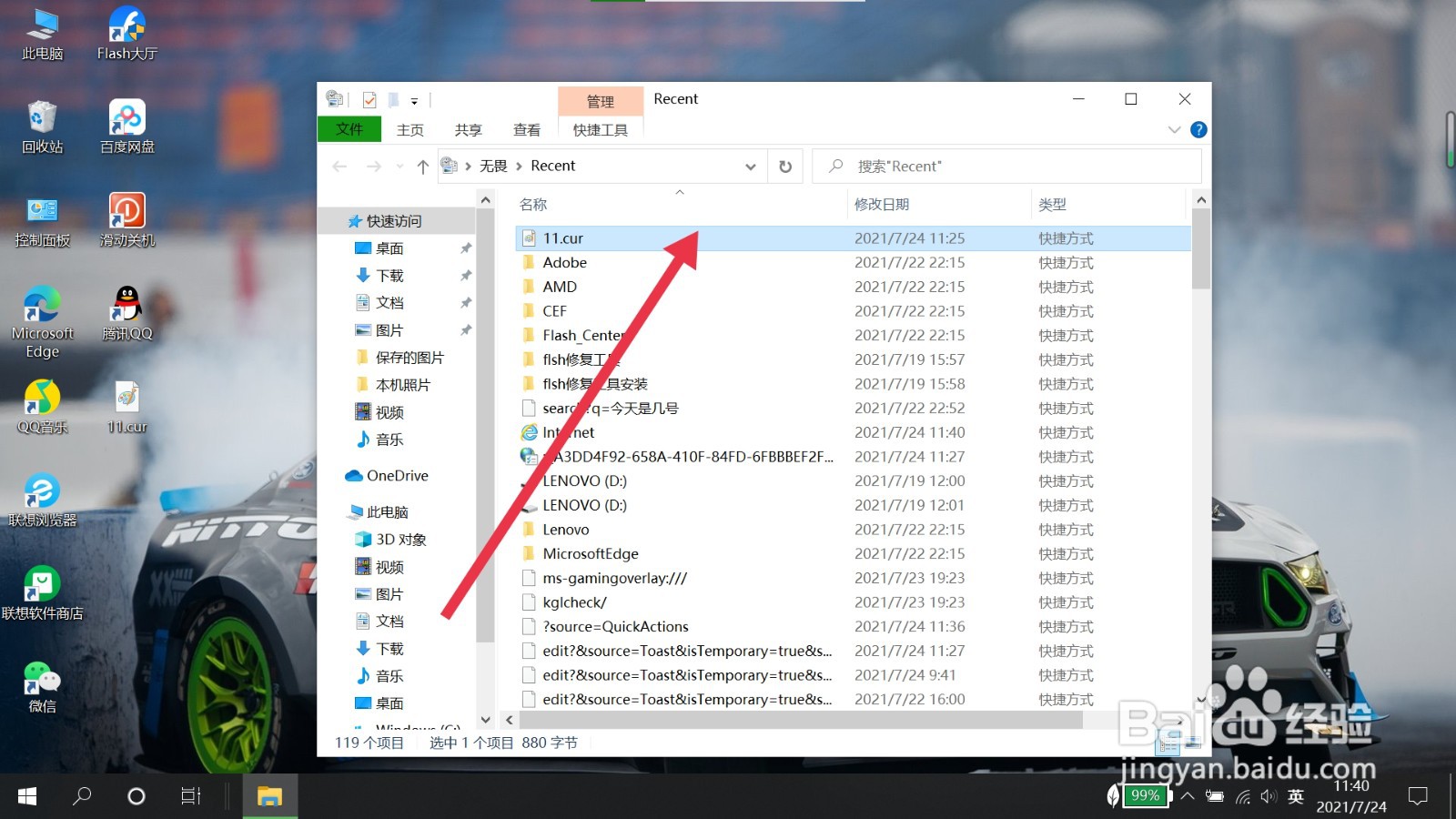Open File Explorer from the taskbar
The image size is (1456, 819).
(269, 796)
